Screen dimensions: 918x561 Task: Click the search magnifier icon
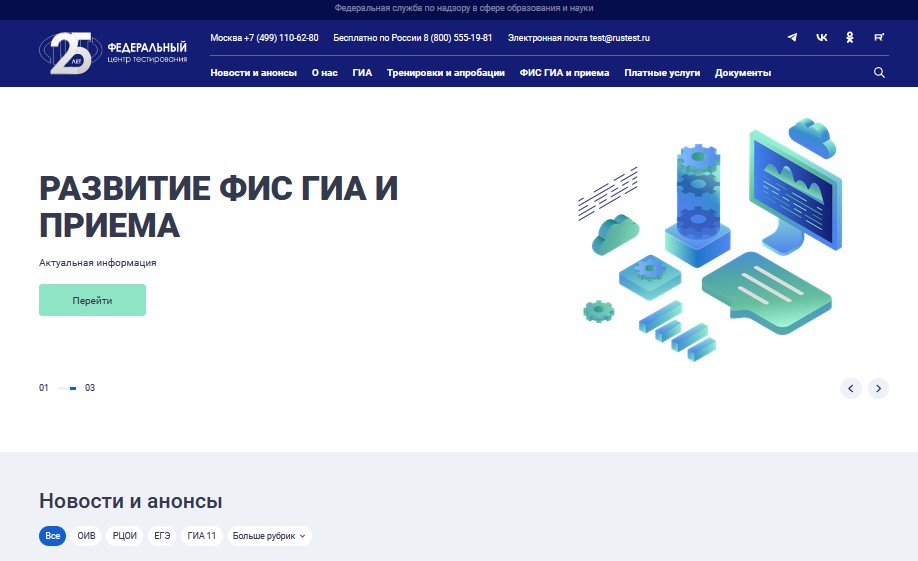(x=879, y=73)
